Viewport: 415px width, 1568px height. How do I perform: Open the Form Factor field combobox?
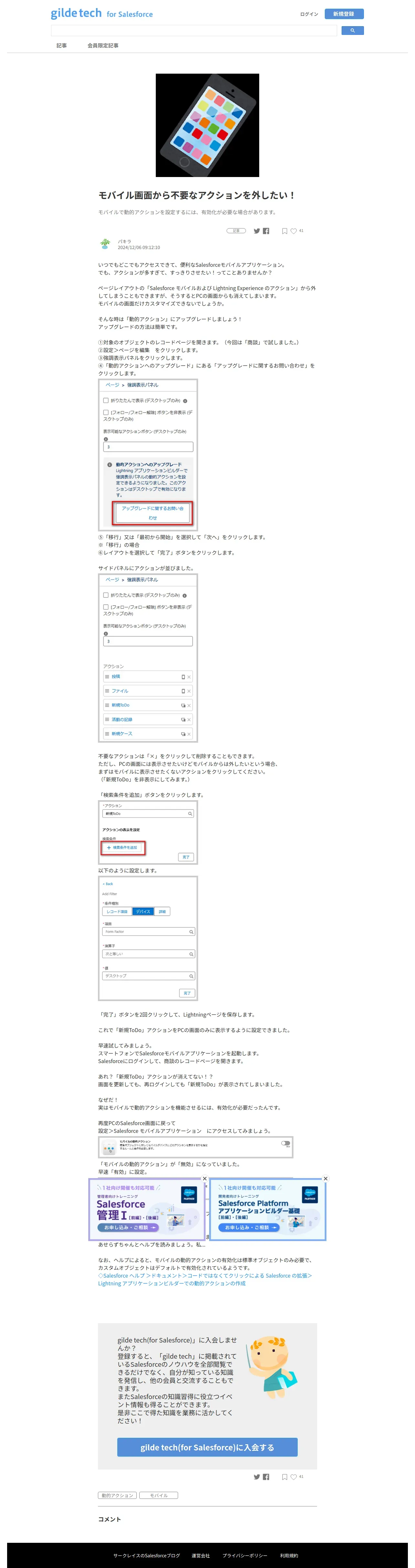tap(148, 932)
